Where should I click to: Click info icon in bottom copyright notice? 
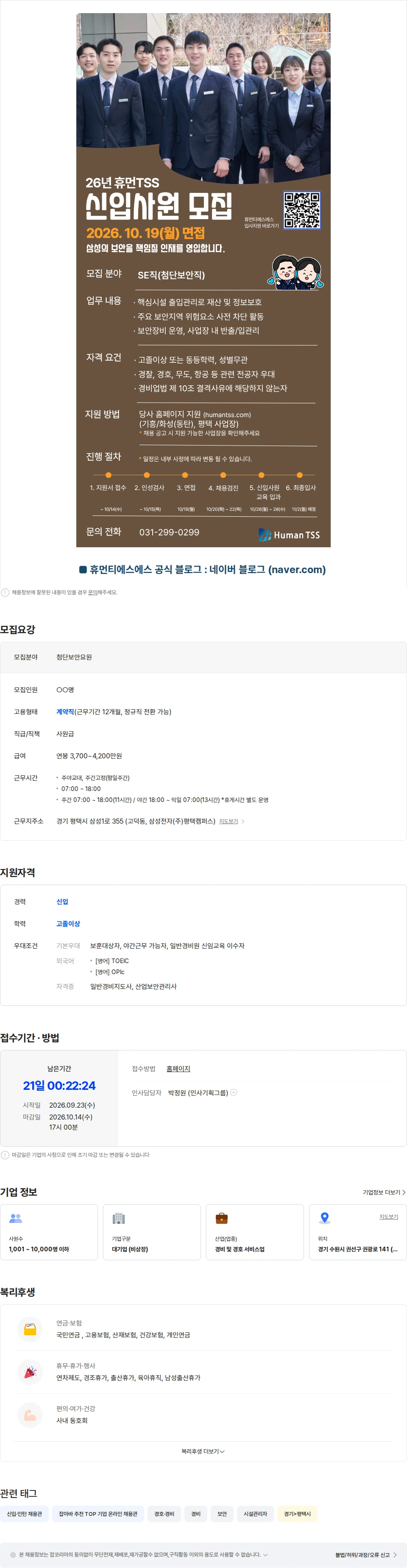coord(14,1554)
